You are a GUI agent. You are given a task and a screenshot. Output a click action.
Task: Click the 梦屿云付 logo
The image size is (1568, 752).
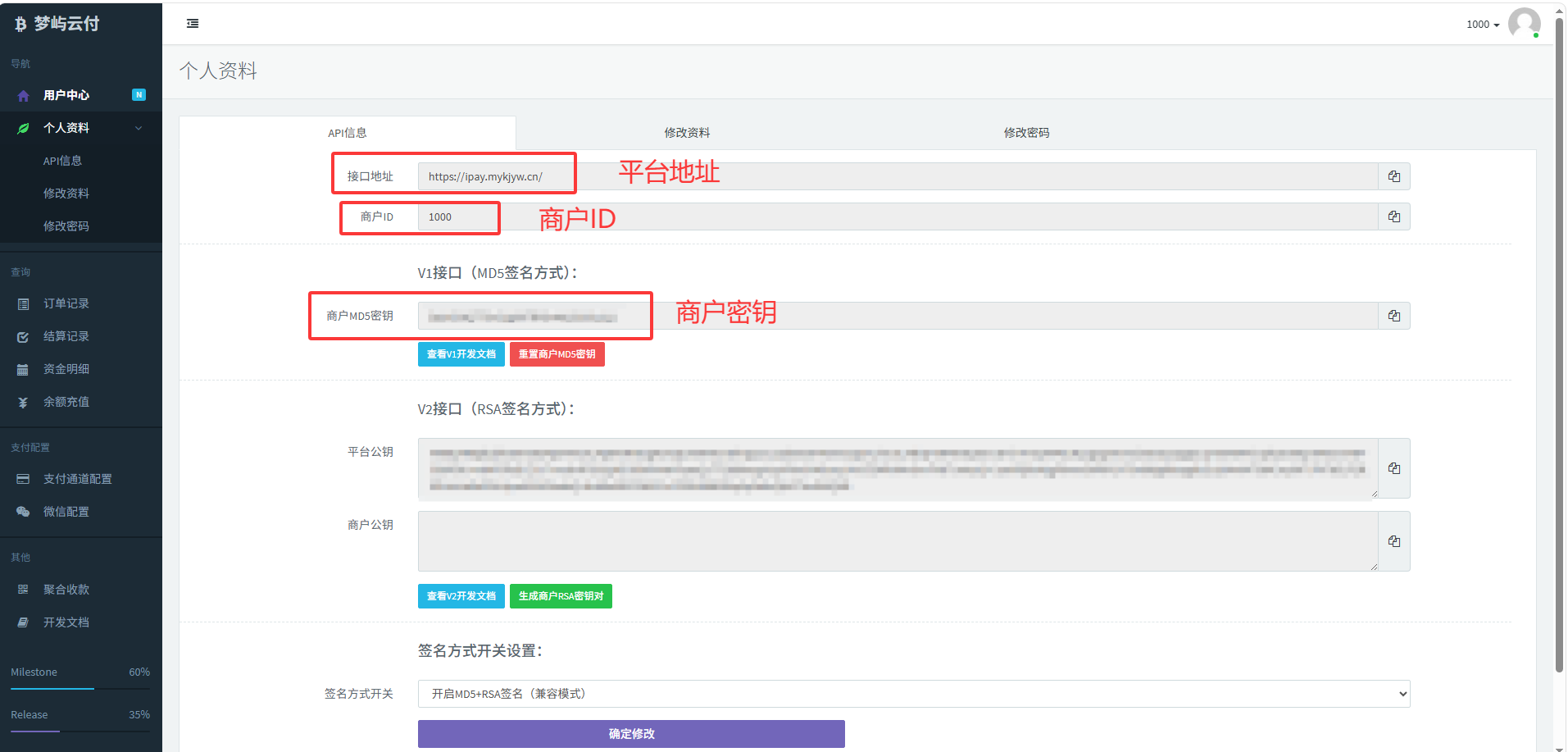pos(57,24)
